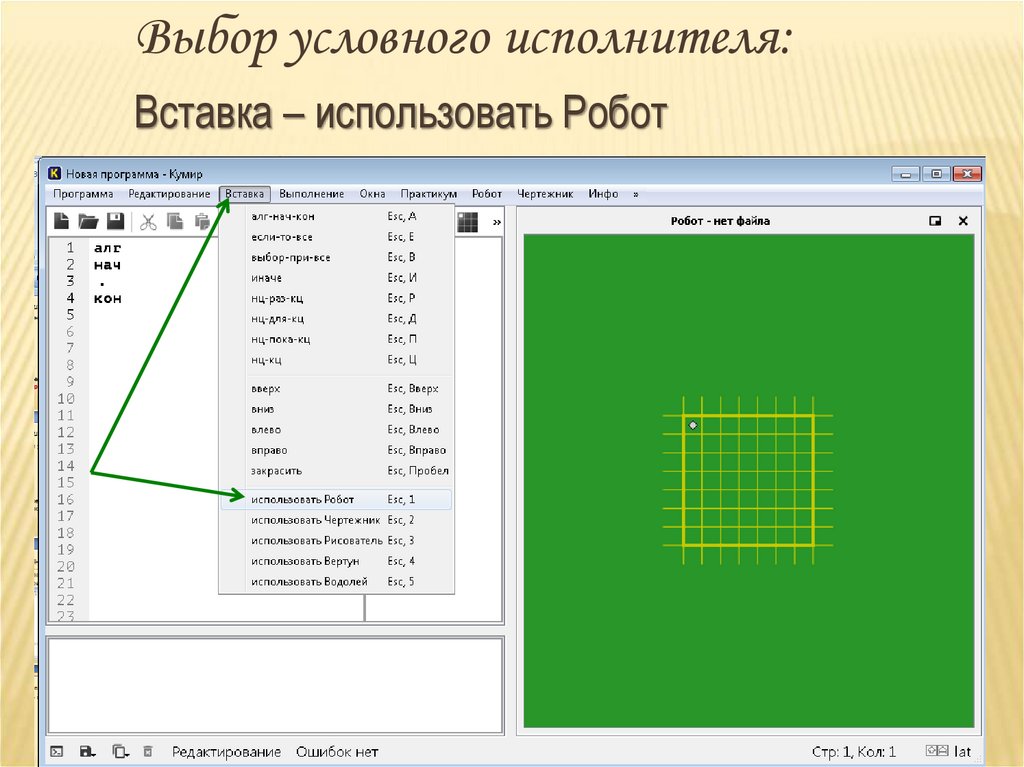Click the Cut scissors icon
The image size is (1024, 767).
[148, 222]
